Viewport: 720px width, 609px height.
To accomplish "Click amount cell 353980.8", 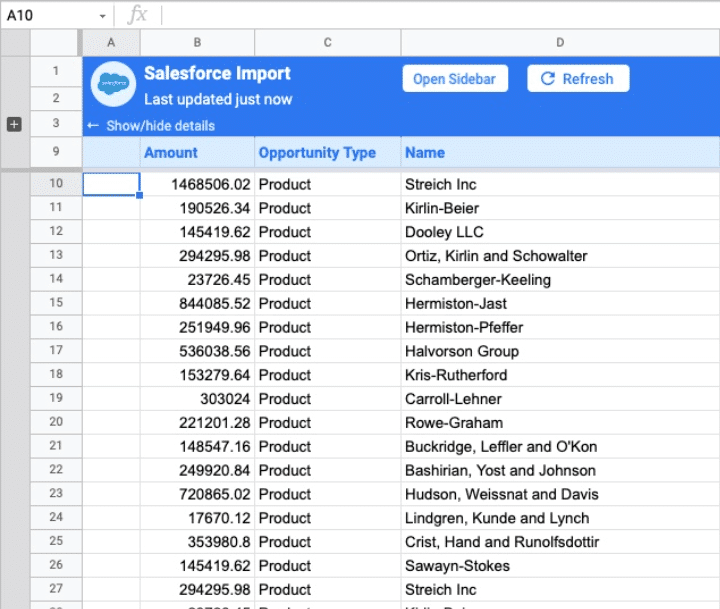I will [197, 542].
